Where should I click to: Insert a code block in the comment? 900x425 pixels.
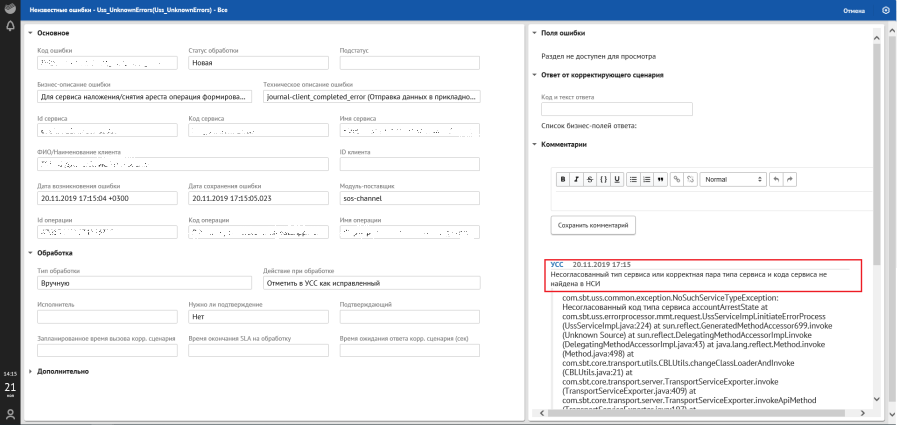coord(602,179)
